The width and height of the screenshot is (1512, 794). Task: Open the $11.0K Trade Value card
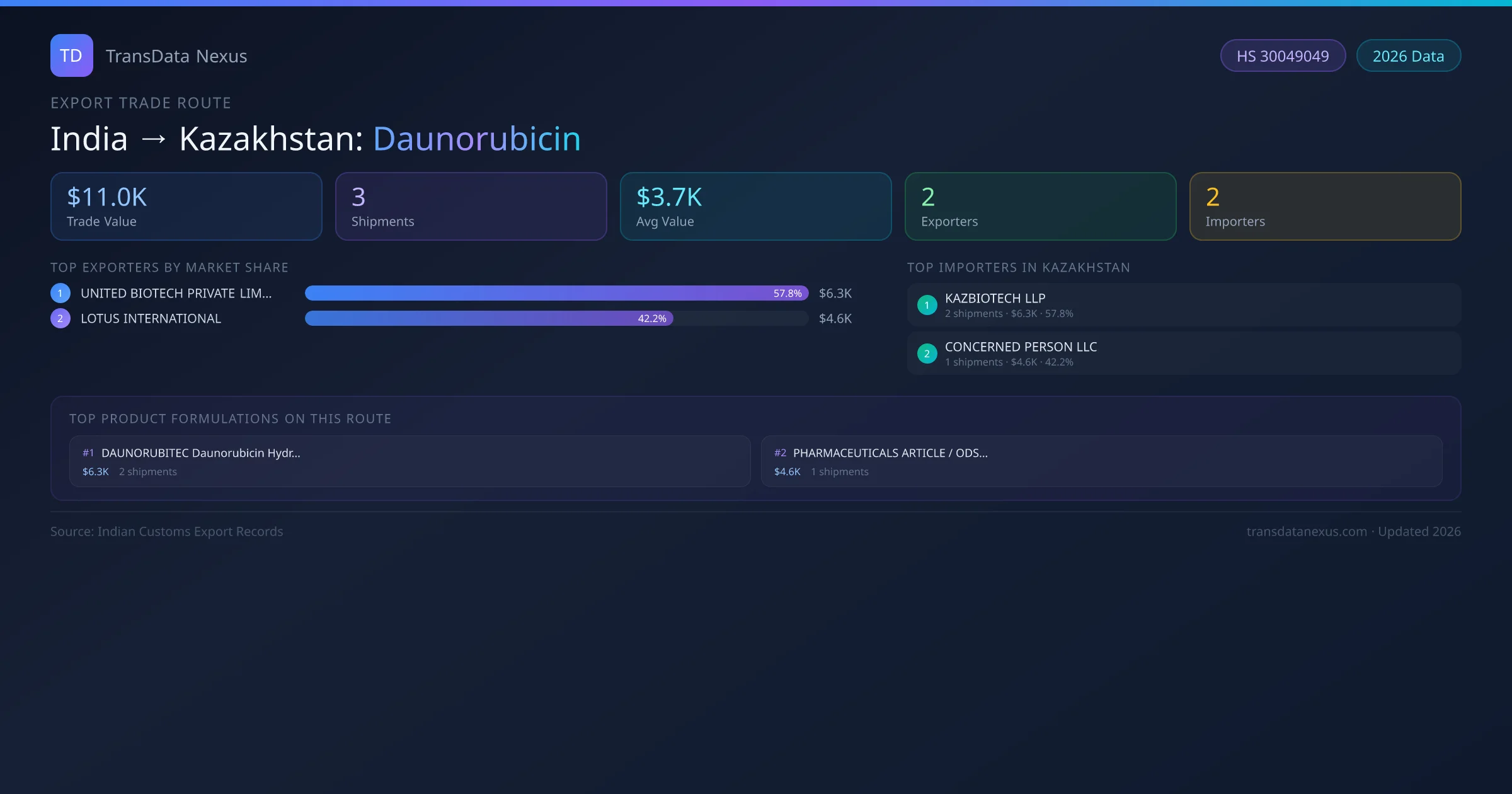click(x=186, y=207)
